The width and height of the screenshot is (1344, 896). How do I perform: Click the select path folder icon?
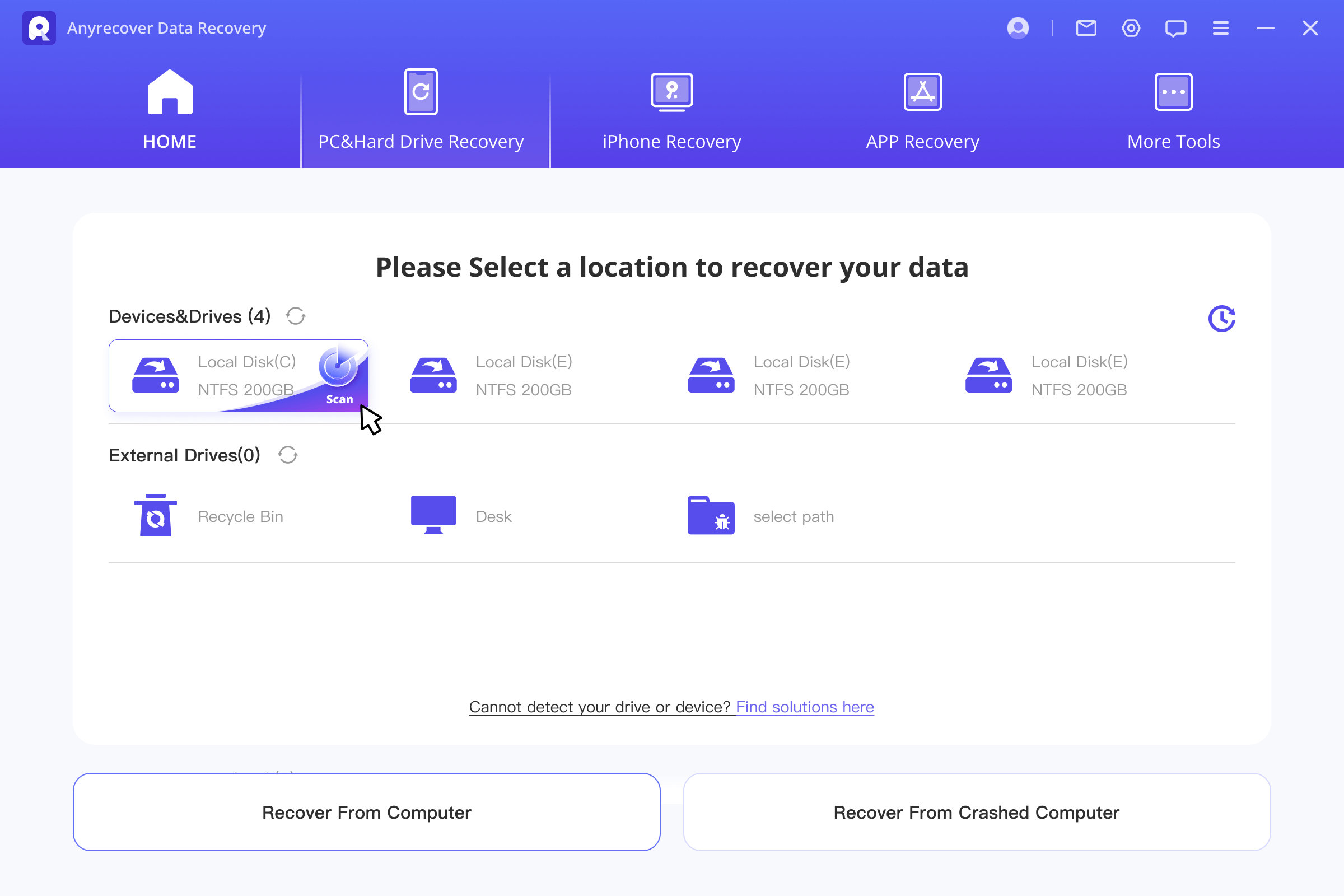point(711,515)
